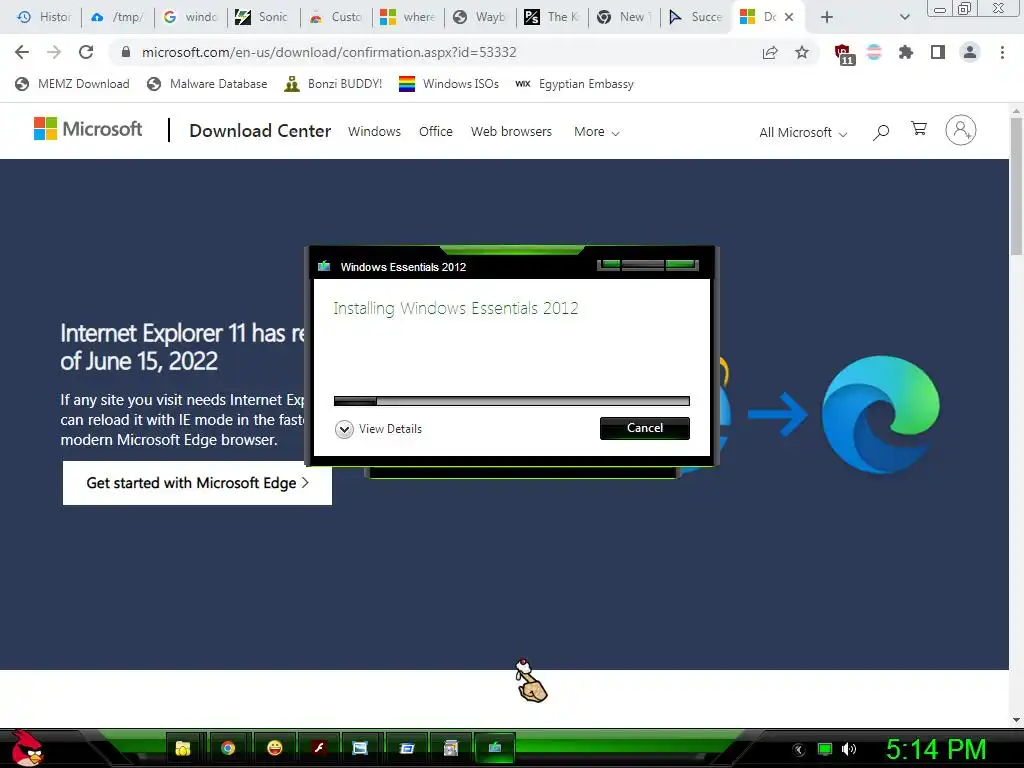Bookmark this page with the star icon

click(x=802, y=52)
